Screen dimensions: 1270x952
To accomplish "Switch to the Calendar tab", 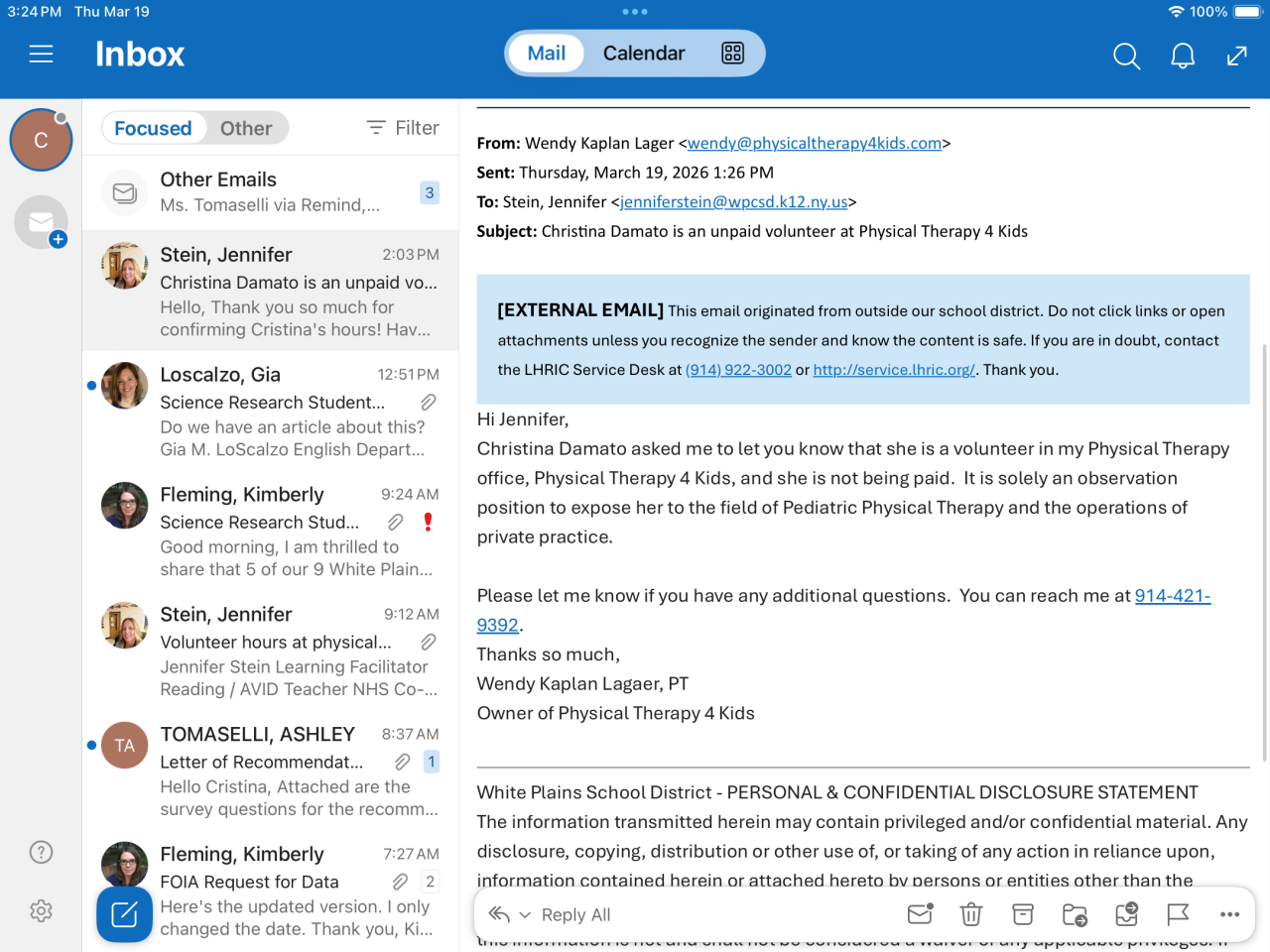I will click(x=644, y=53).
